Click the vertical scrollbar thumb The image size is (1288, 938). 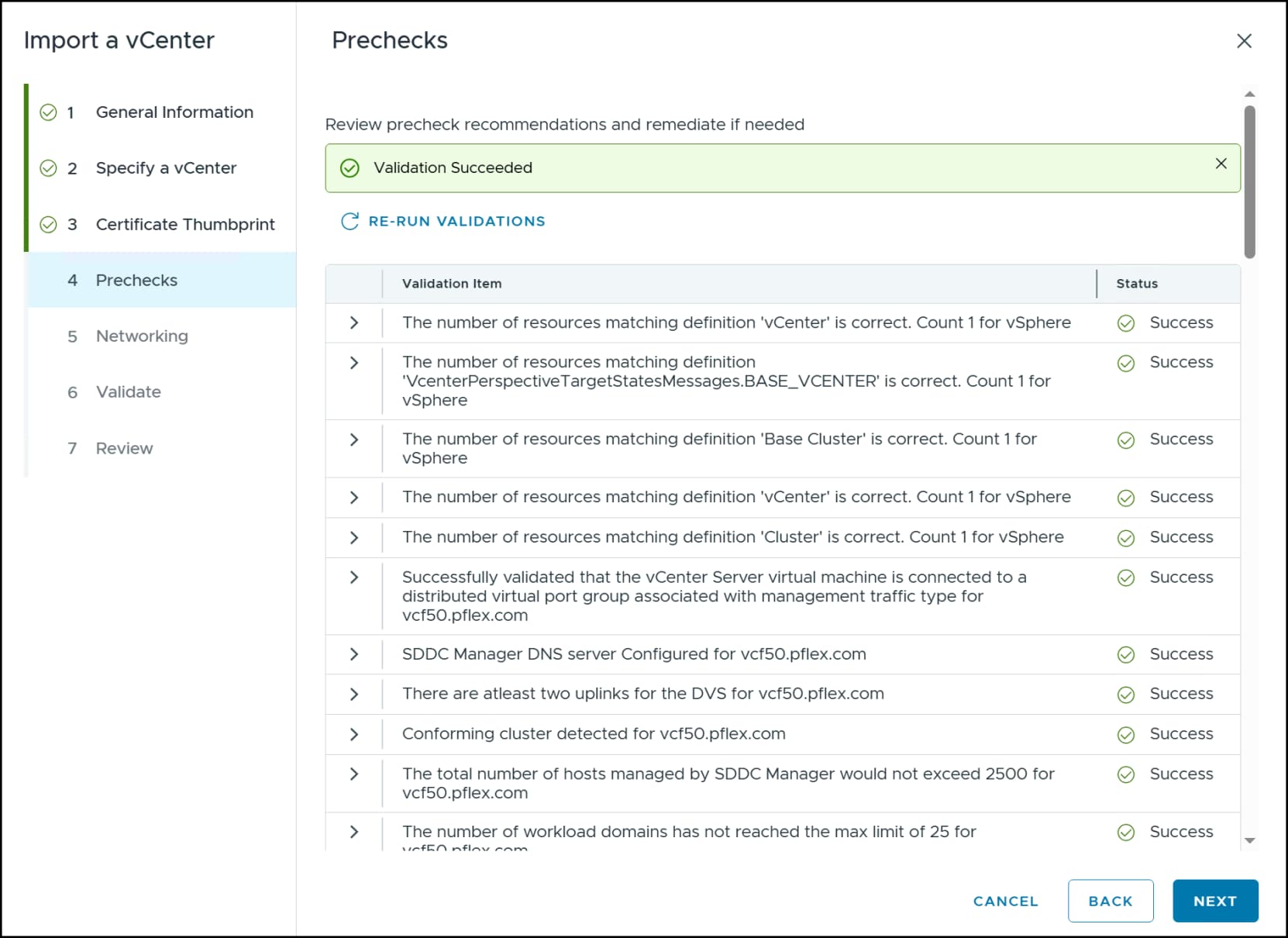(x=1249, y=182)
